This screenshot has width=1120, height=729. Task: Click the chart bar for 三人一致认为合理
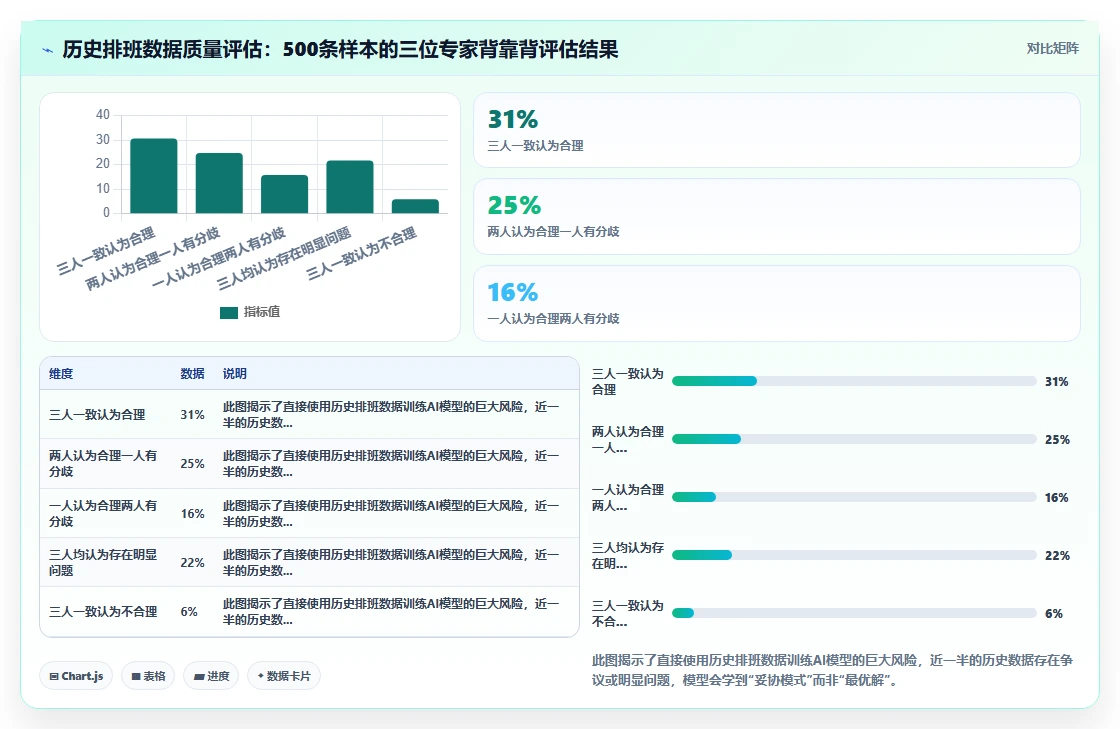click(154, 176)
